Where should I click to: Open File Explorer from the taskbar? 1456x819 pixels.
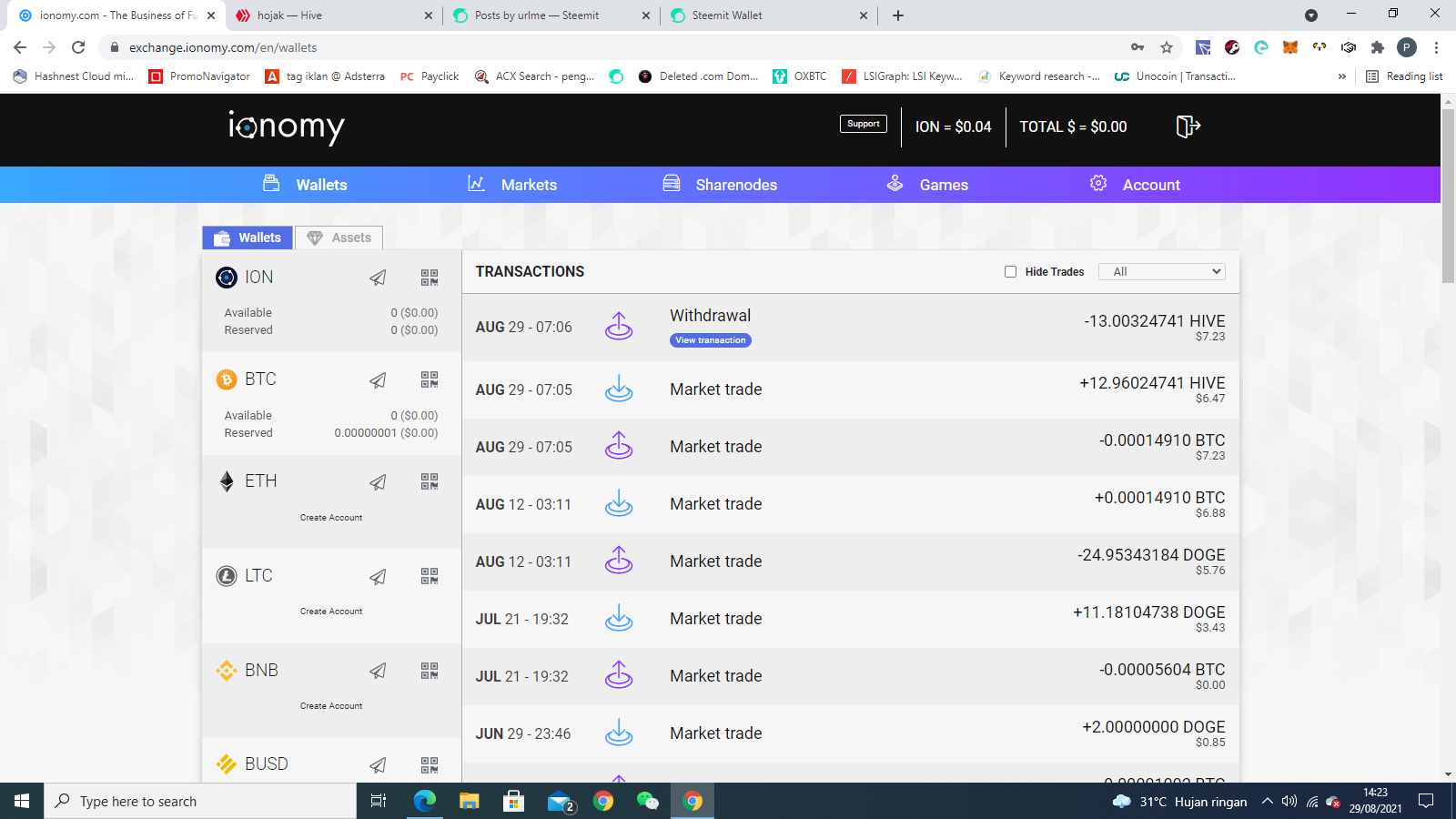pos(469,802)
